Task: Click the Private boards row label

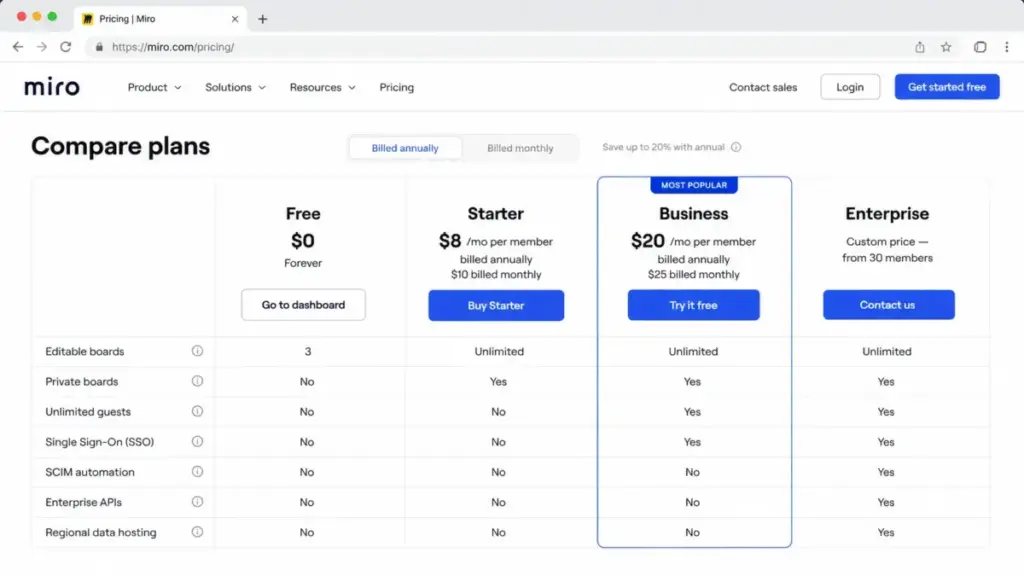Action: (x=82, y=381)
